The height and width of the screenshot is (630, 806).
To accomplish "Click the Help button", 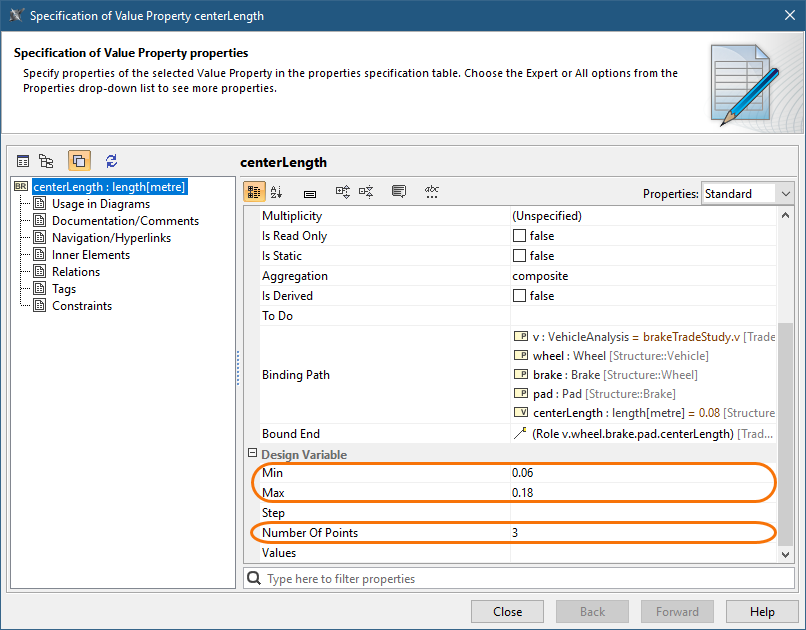I will pos(762,612).
